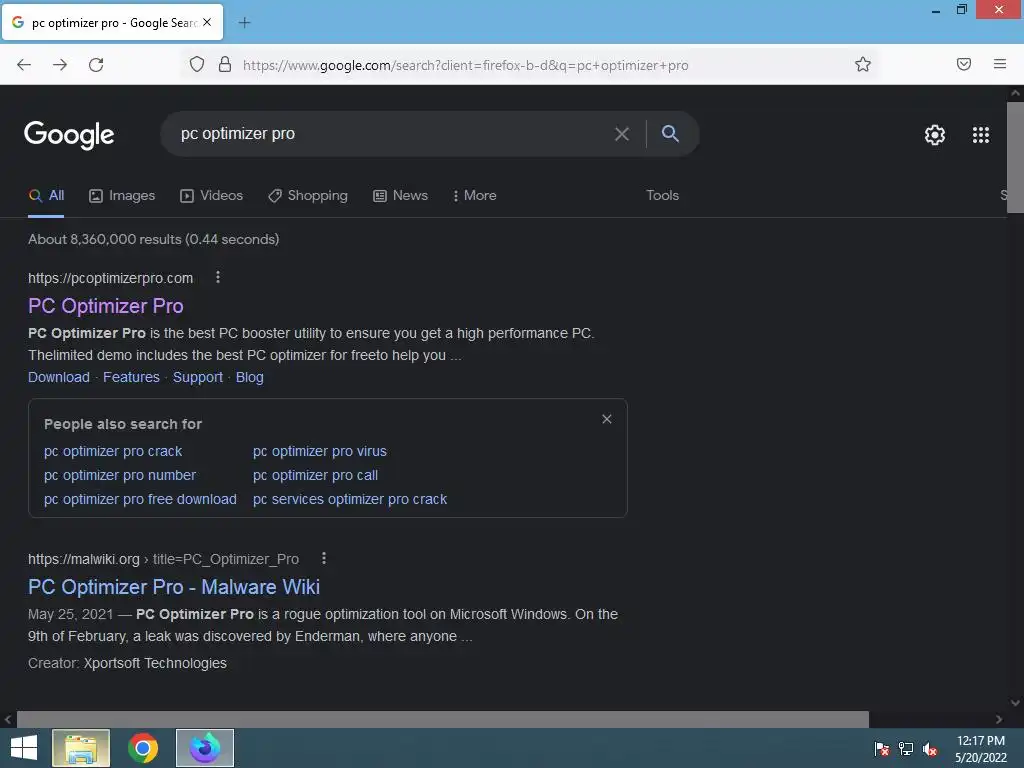Open PC Optimizer Pro - Malware Wiki result
Screen dimensions: 1024x768
174,586
